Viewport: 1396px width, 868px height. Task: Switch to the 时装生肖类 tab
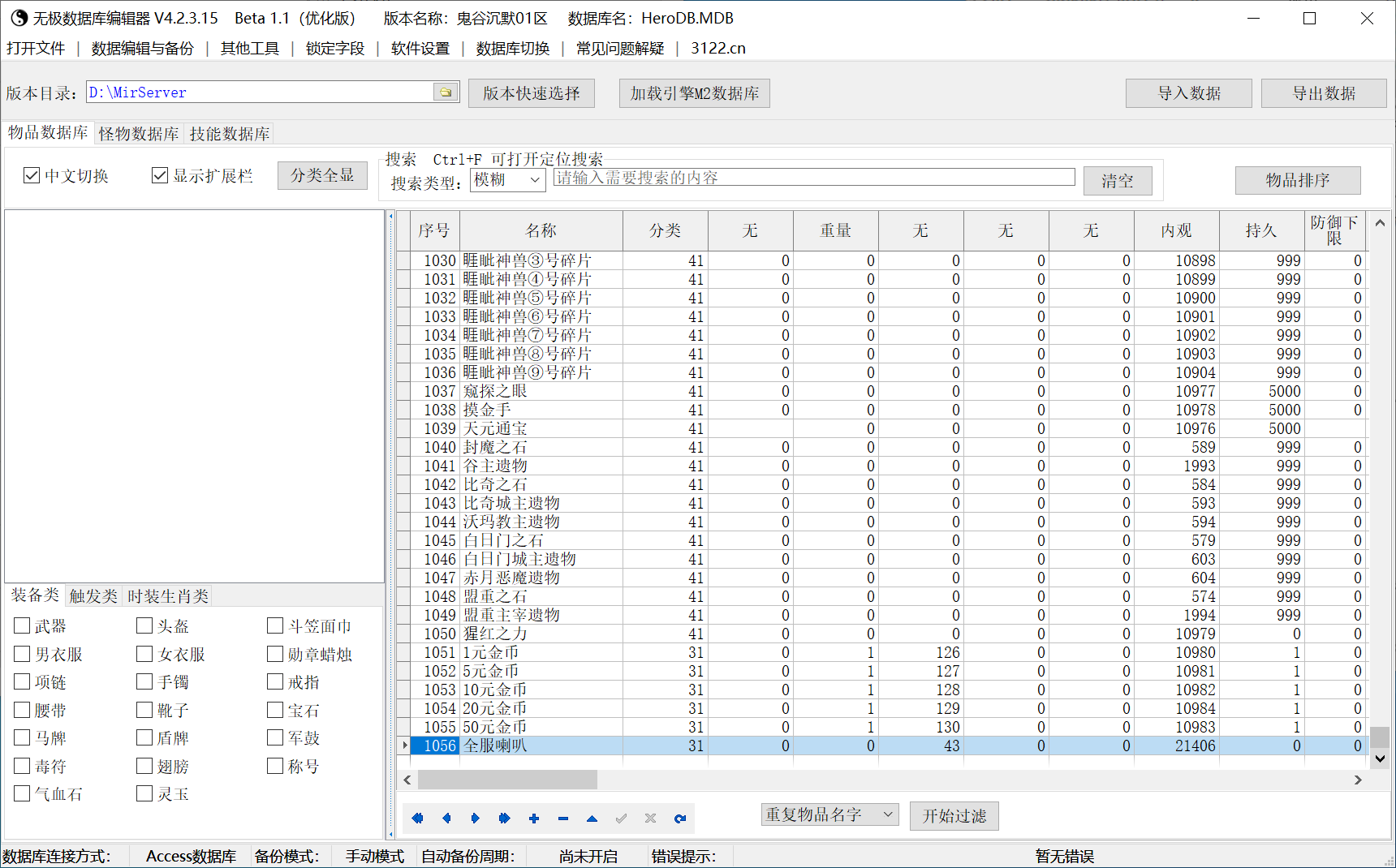tap(168, 596)
